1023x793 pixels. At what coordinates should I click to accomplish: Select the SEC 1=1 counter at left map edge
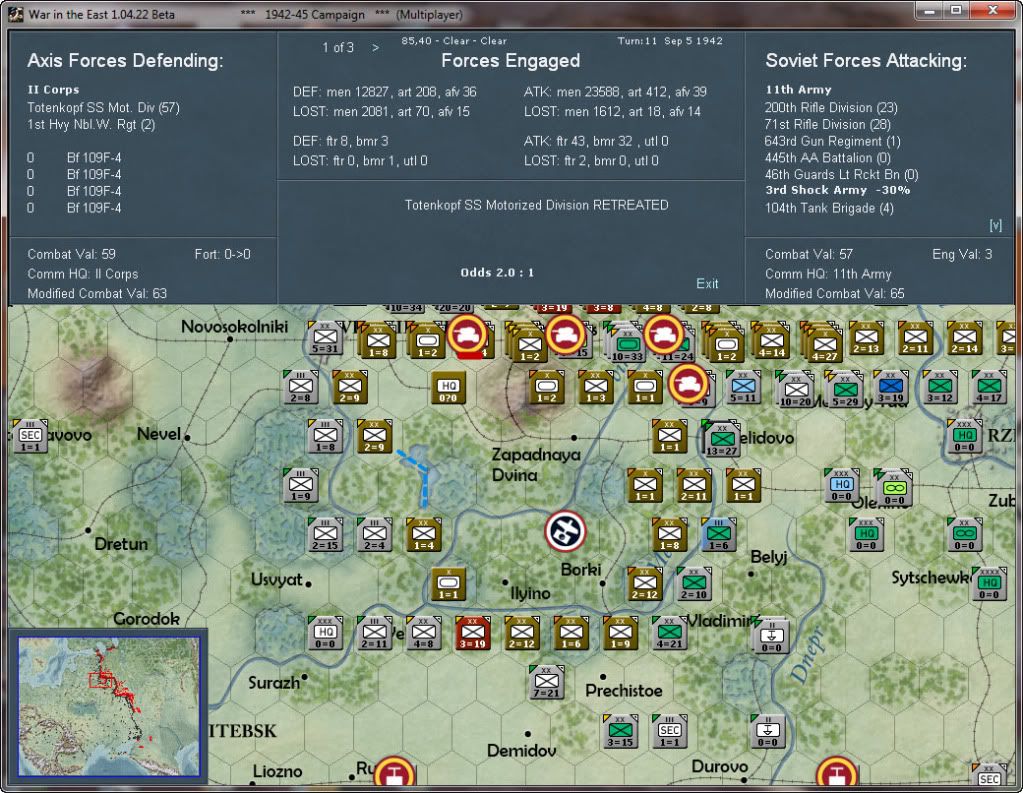coord(30,436)
